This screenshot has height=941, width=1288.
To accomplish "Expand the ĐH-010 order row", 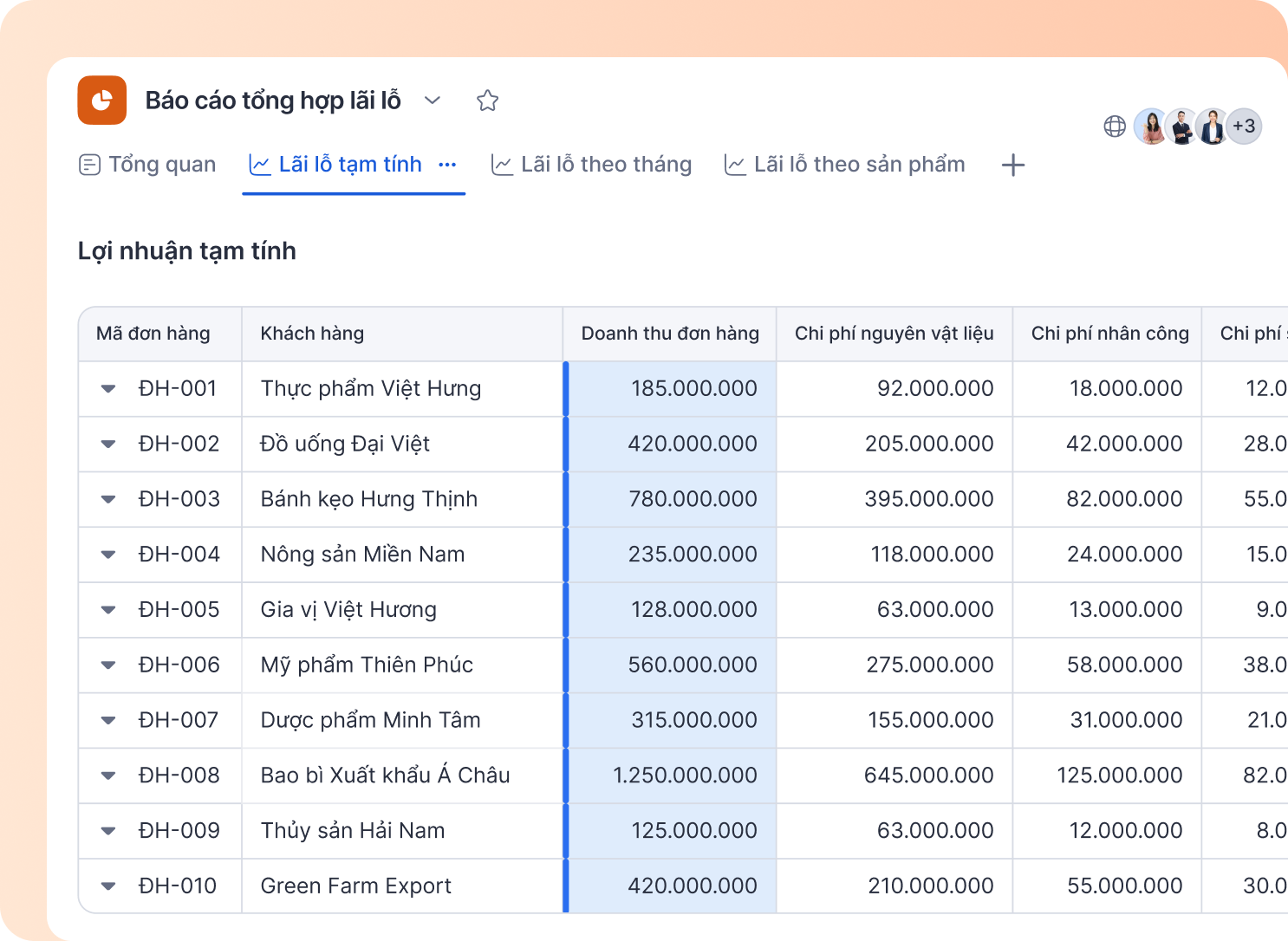I will (108, 886).
